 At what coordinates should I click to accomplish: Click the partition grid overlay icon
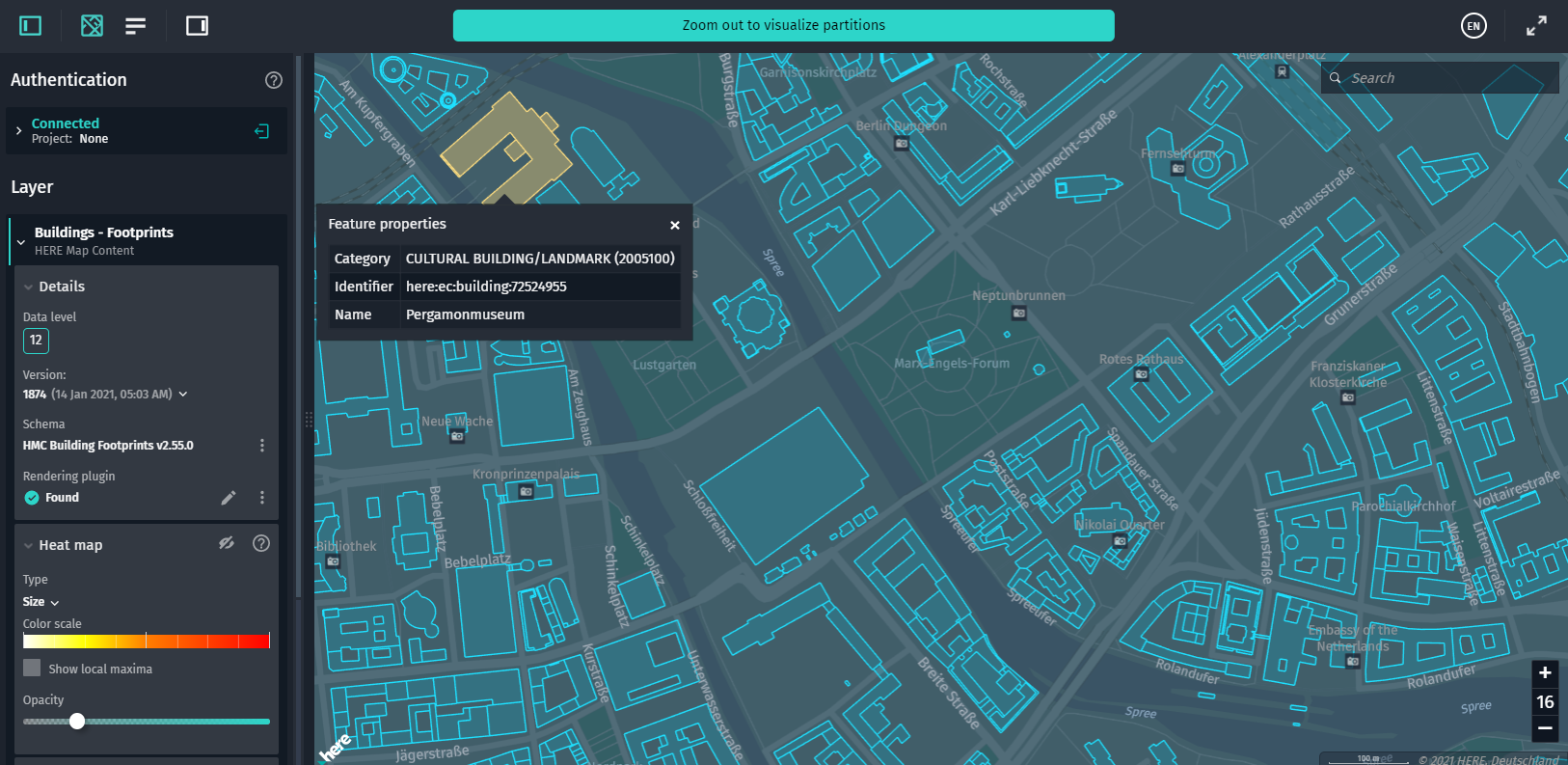92,26
